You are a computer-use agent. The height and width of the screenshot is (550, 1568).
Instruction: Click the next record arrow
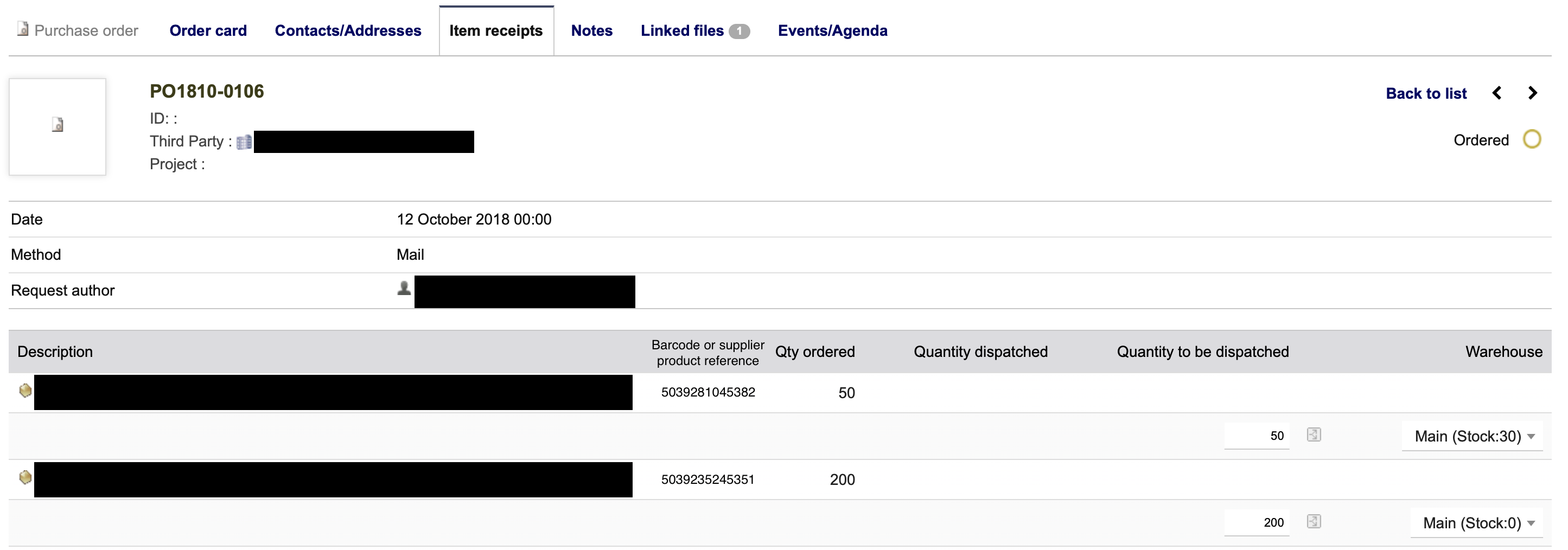coord(1533,92)
